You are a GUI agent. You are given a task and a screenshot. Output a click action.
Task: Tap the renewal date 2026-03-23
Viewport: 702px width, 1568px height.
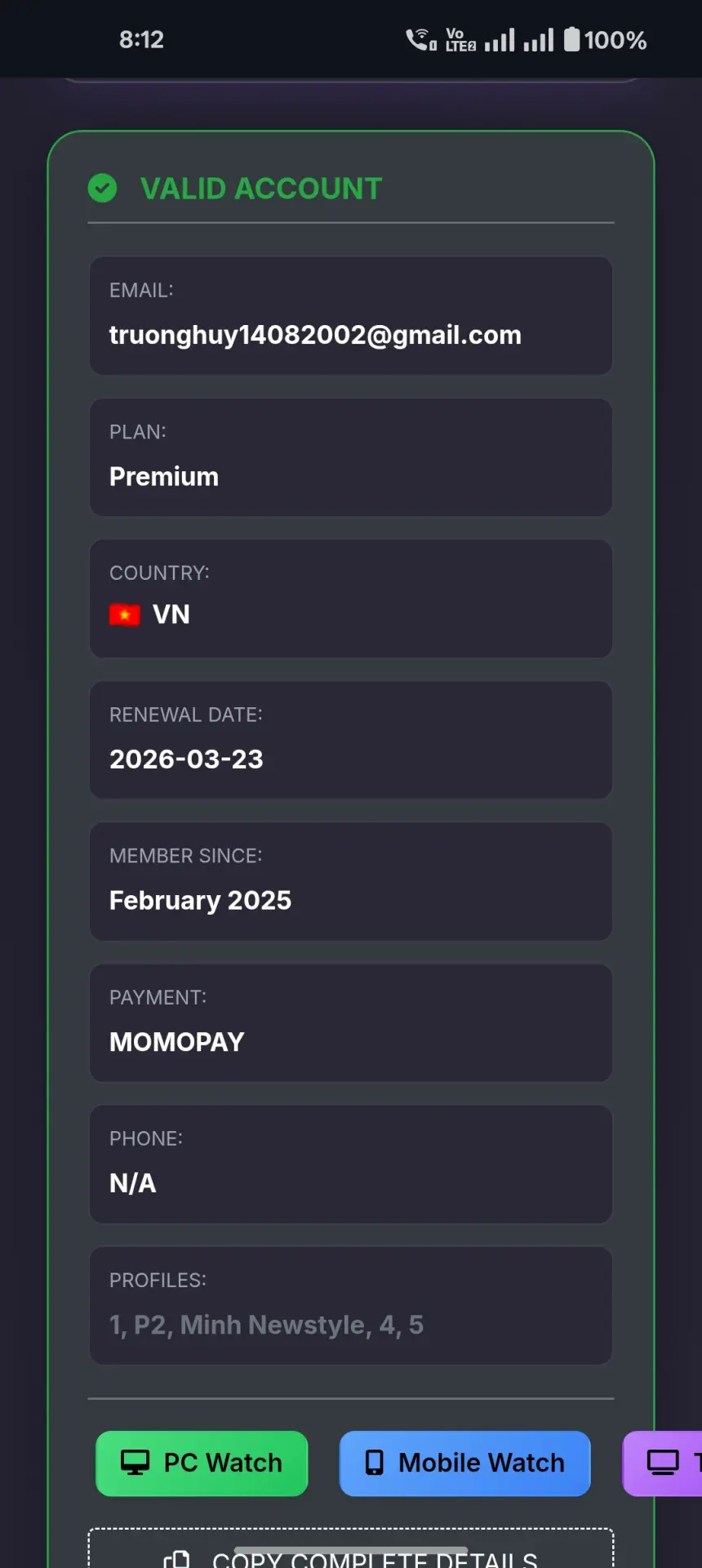[x=186, y=759]
